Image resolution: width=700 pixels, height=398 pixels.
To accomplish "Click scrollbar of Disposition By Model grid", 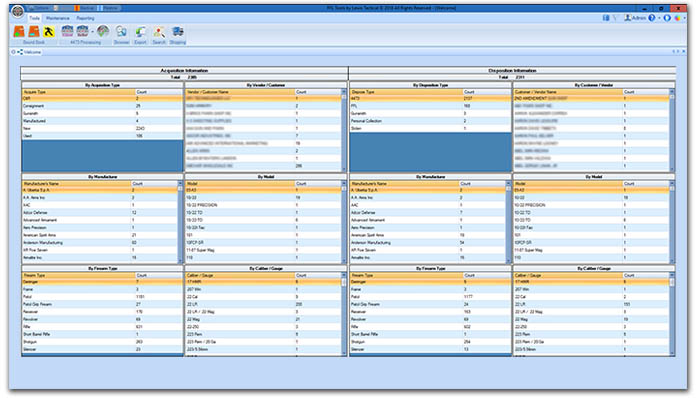I will point(672,222).
